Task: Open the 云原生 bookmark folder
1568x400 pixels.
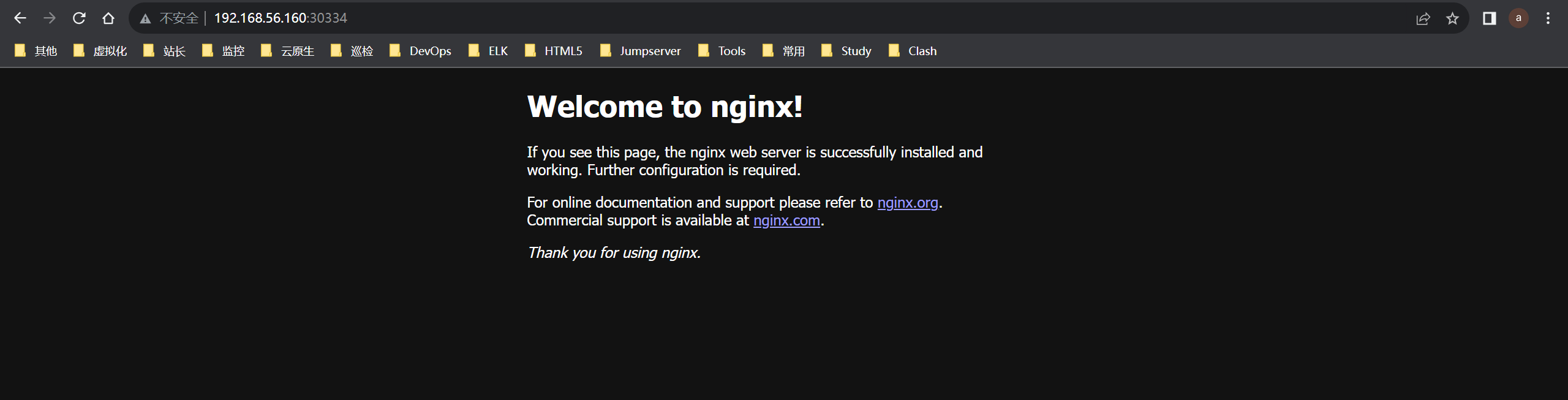Action: (288, 51)
